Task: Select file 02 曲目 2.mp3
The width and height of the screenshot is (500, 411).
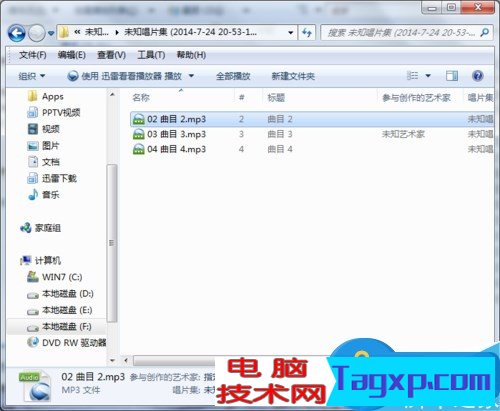Action: 176,119
